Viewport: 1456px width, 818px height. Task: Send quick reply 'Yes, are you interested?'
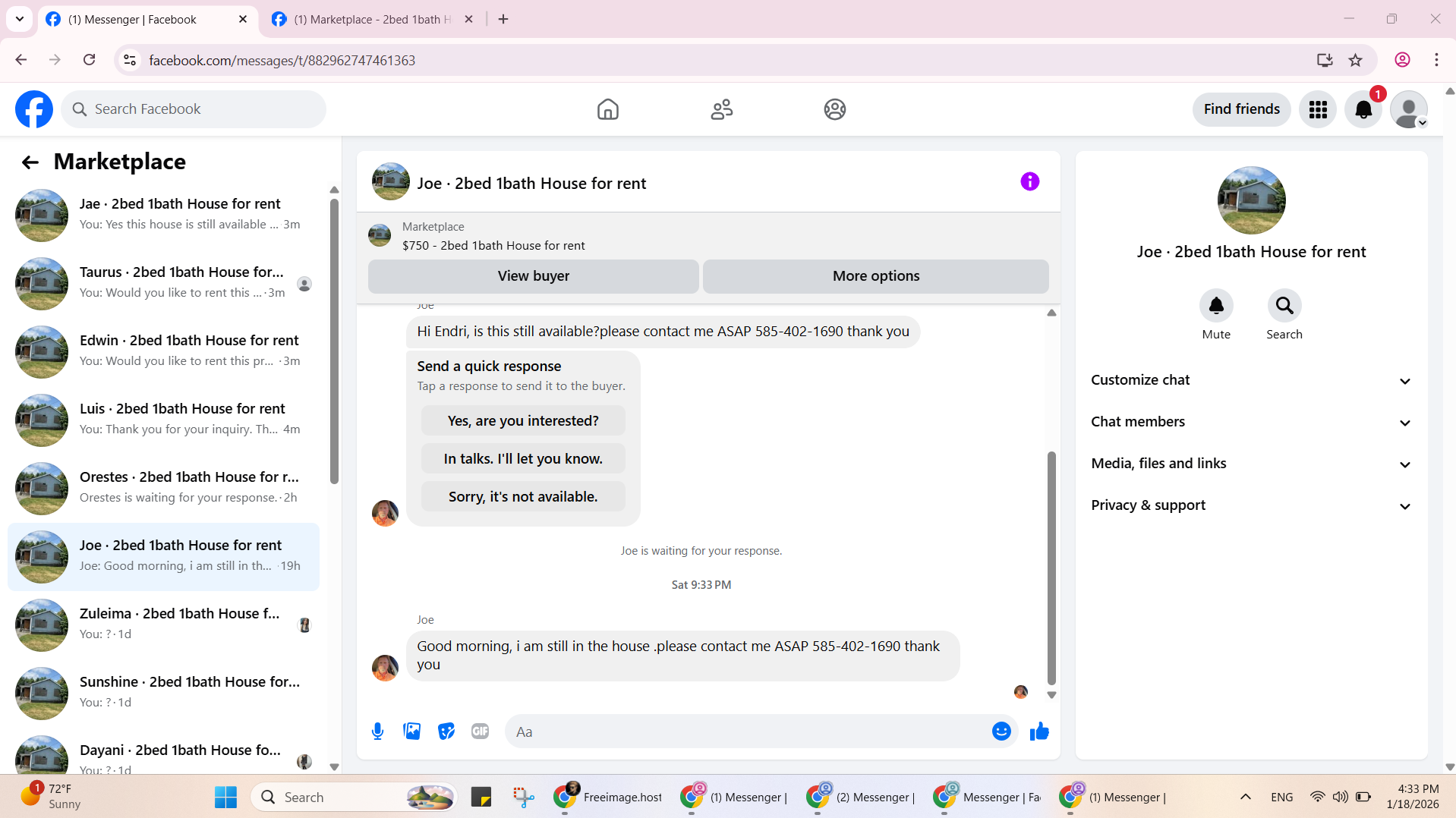tap(523, 420)
